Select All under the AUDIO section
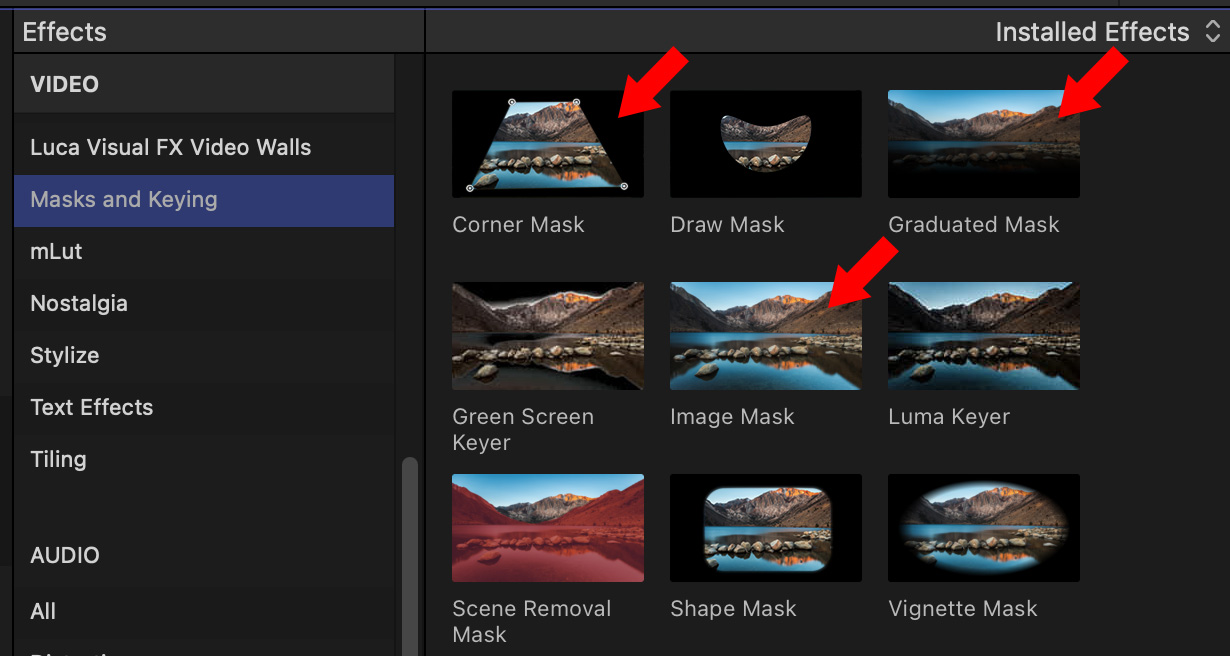1230x656 pixels. coord(43,611)
